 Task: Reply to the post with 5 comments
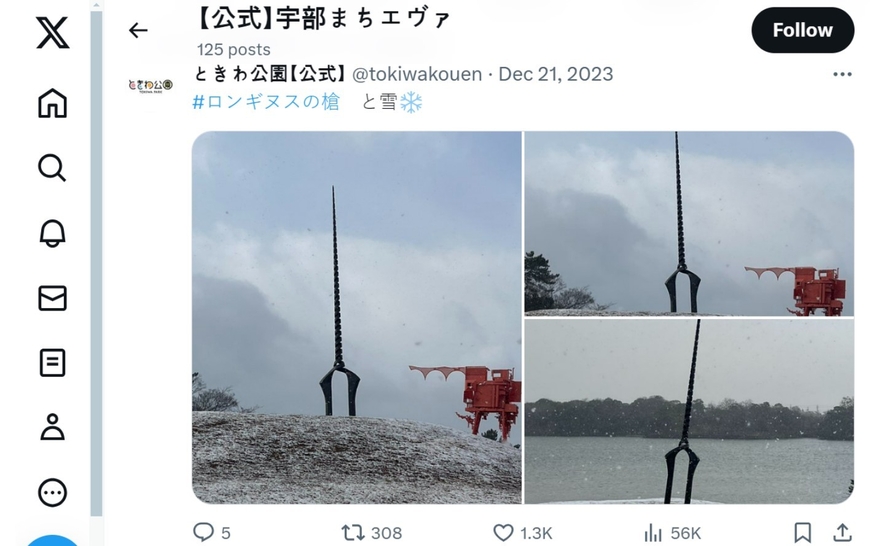pyautogui.click(x=211, y=533)
